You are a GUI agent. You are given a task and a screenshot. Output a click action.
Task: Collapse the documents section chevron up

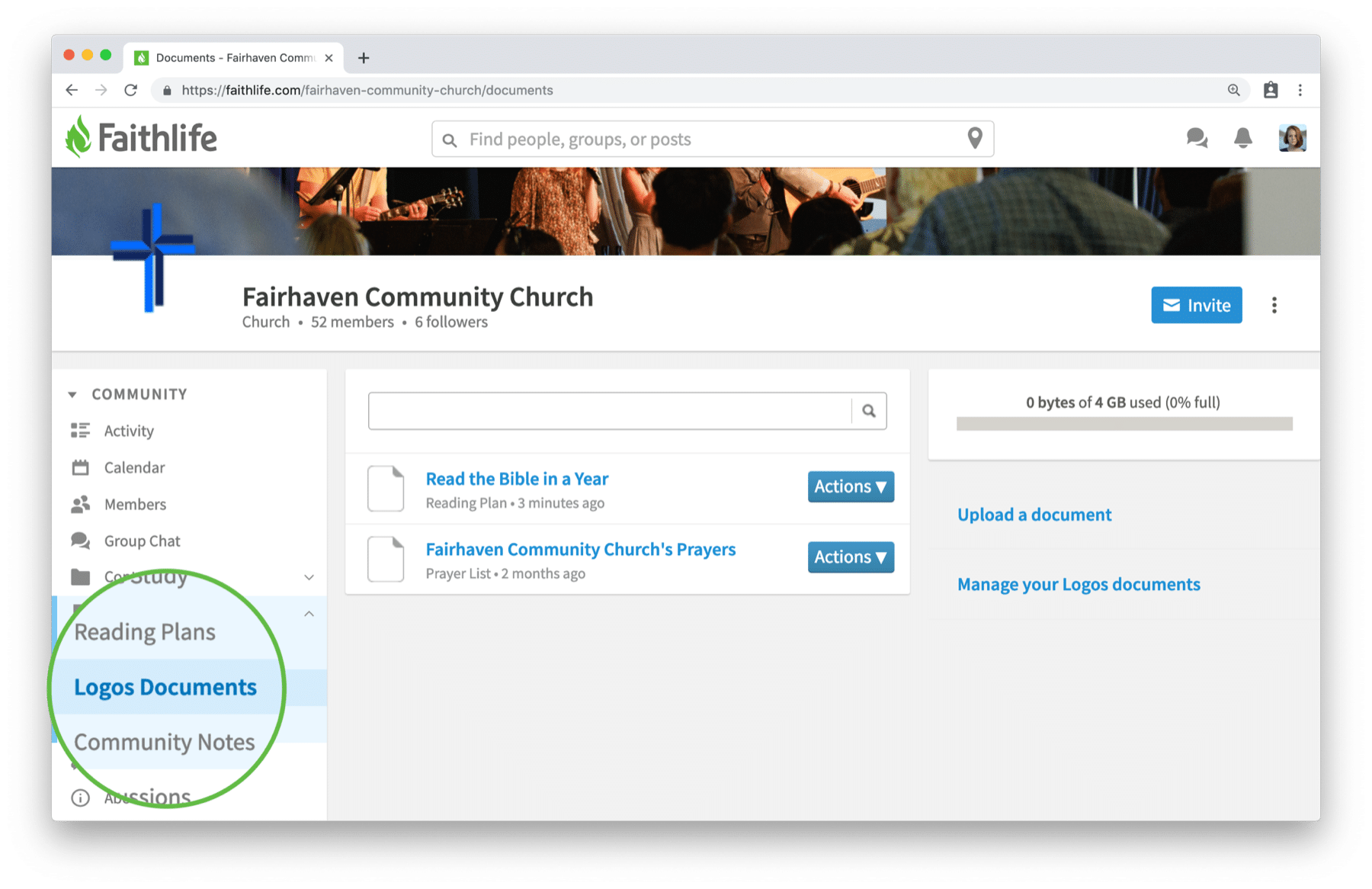point(309,614)
